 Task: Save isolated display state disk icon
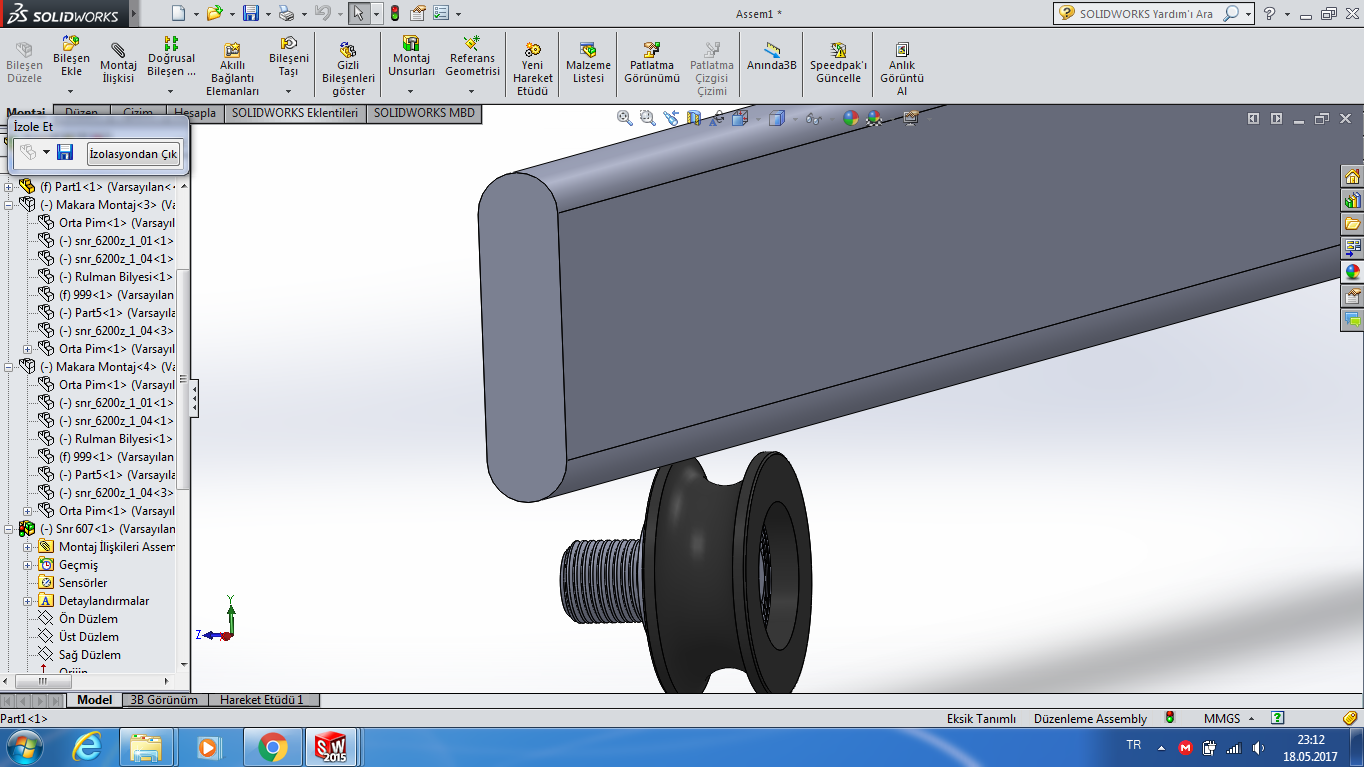(65, 152)
